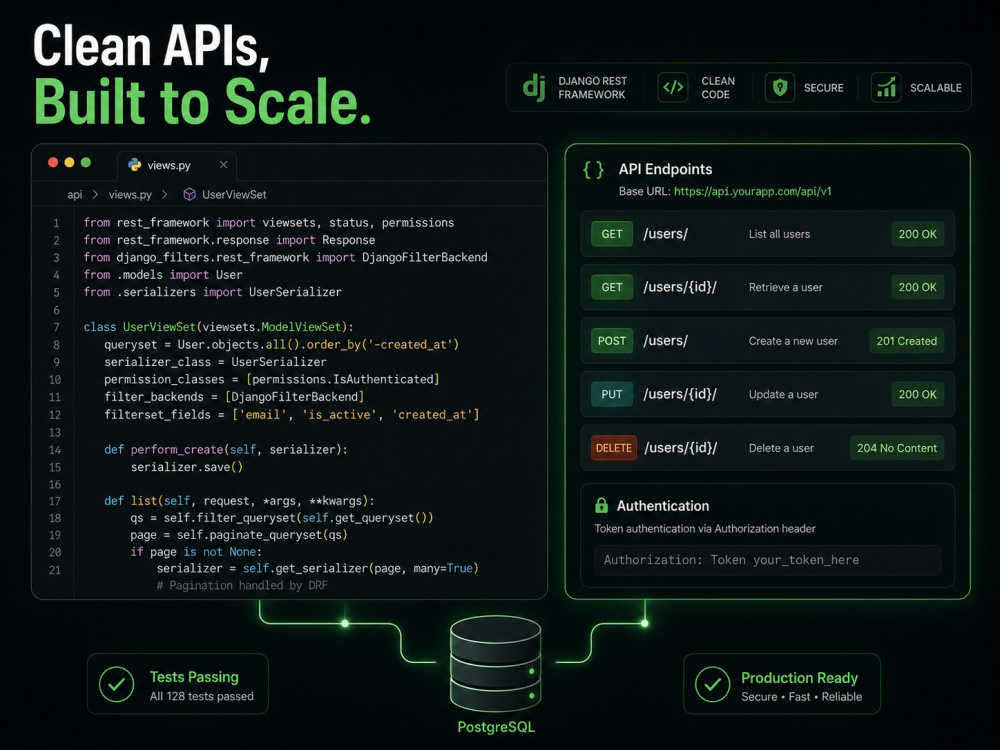Click 'DJANGO REST FRAMEWORK' label
Screen dimensions: 1000x750
coord(592,88)
